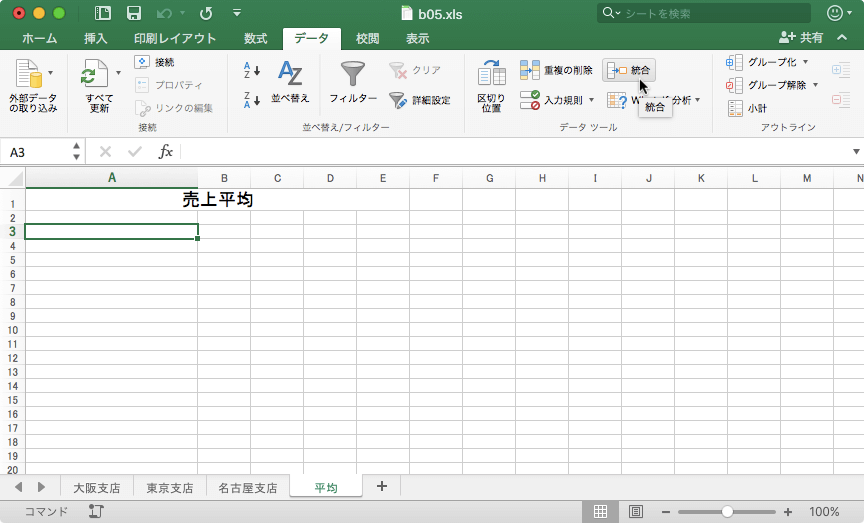
Task: Select the 大阪支店 sheet tab
Action: pyautogui.click(x=97, y=488)
